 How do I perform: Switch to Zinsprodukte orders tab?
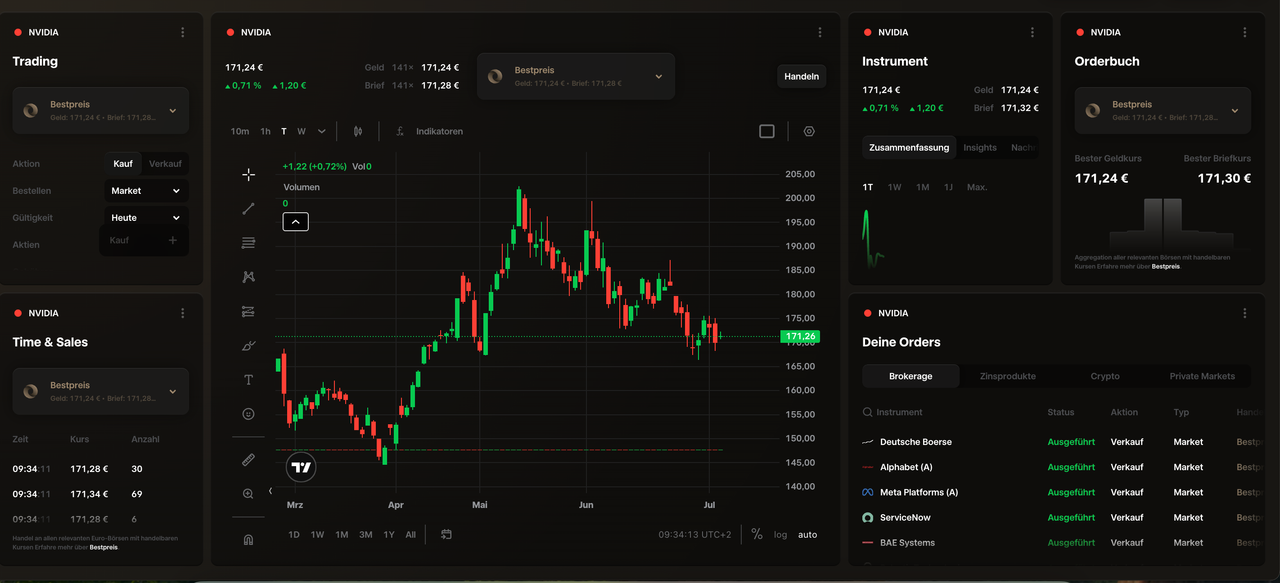1008,376
